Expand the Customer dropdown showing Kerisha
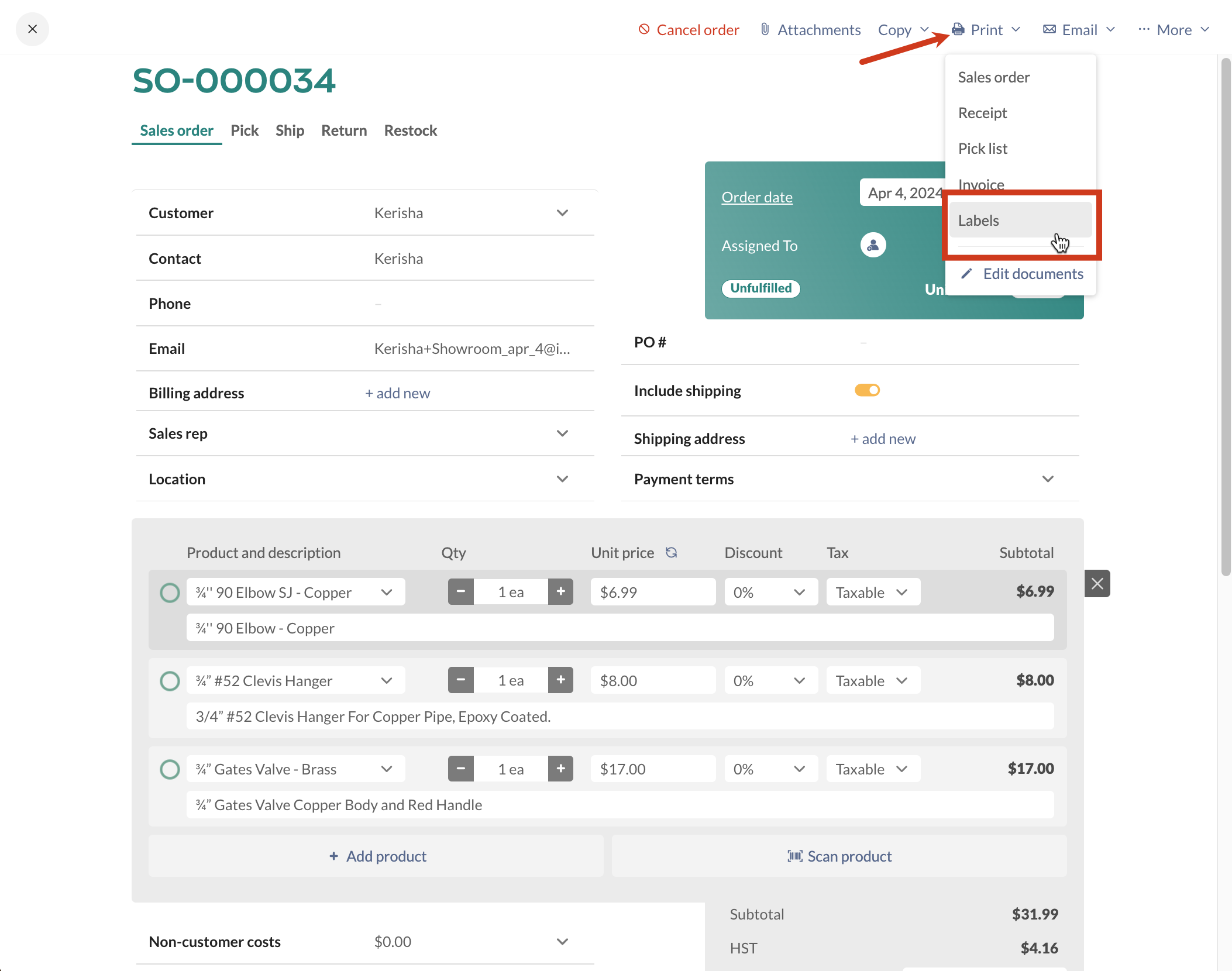 pyautogui.click(x=562, y=213)
